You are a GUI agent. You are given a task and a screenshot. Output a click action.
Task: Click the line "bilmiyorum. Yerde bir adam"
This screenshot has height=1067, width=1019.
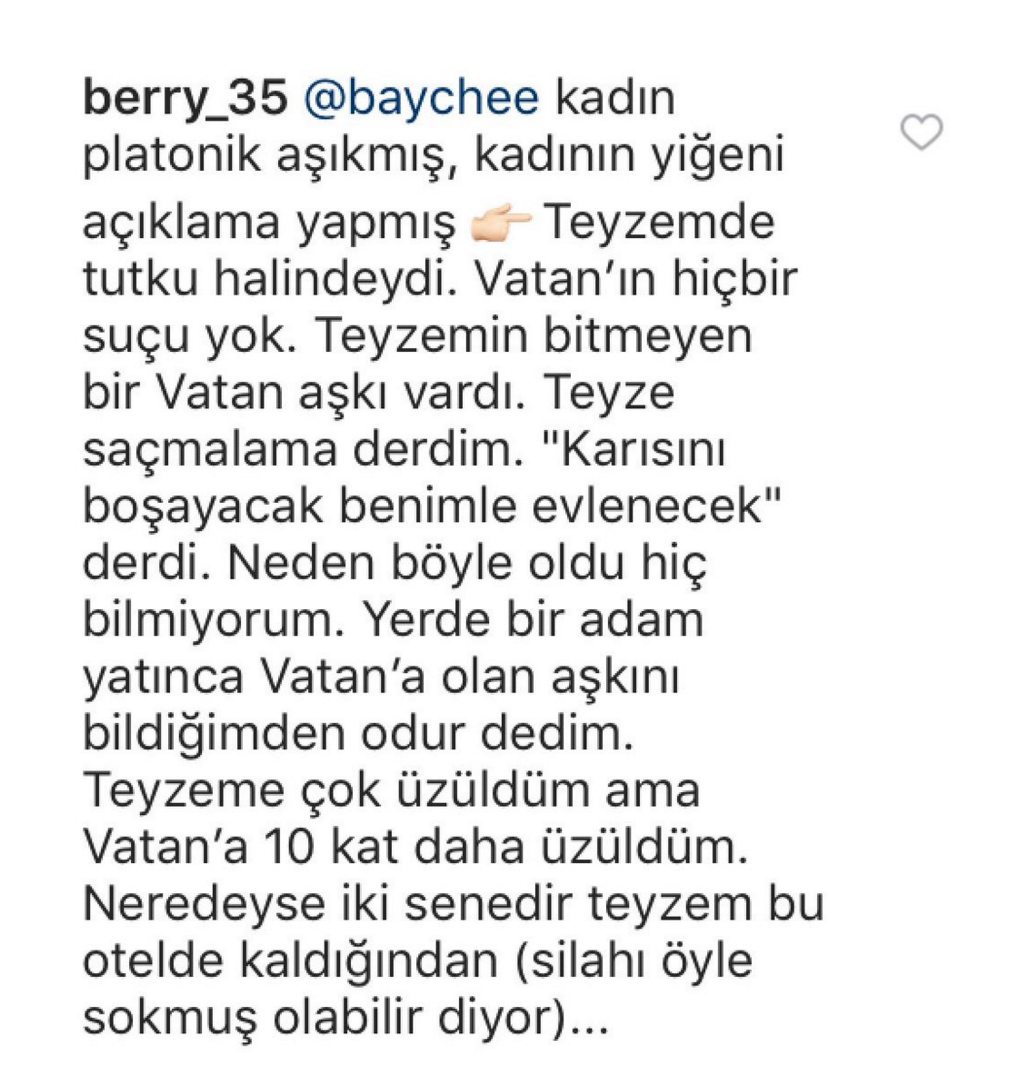tap(393, 621)
